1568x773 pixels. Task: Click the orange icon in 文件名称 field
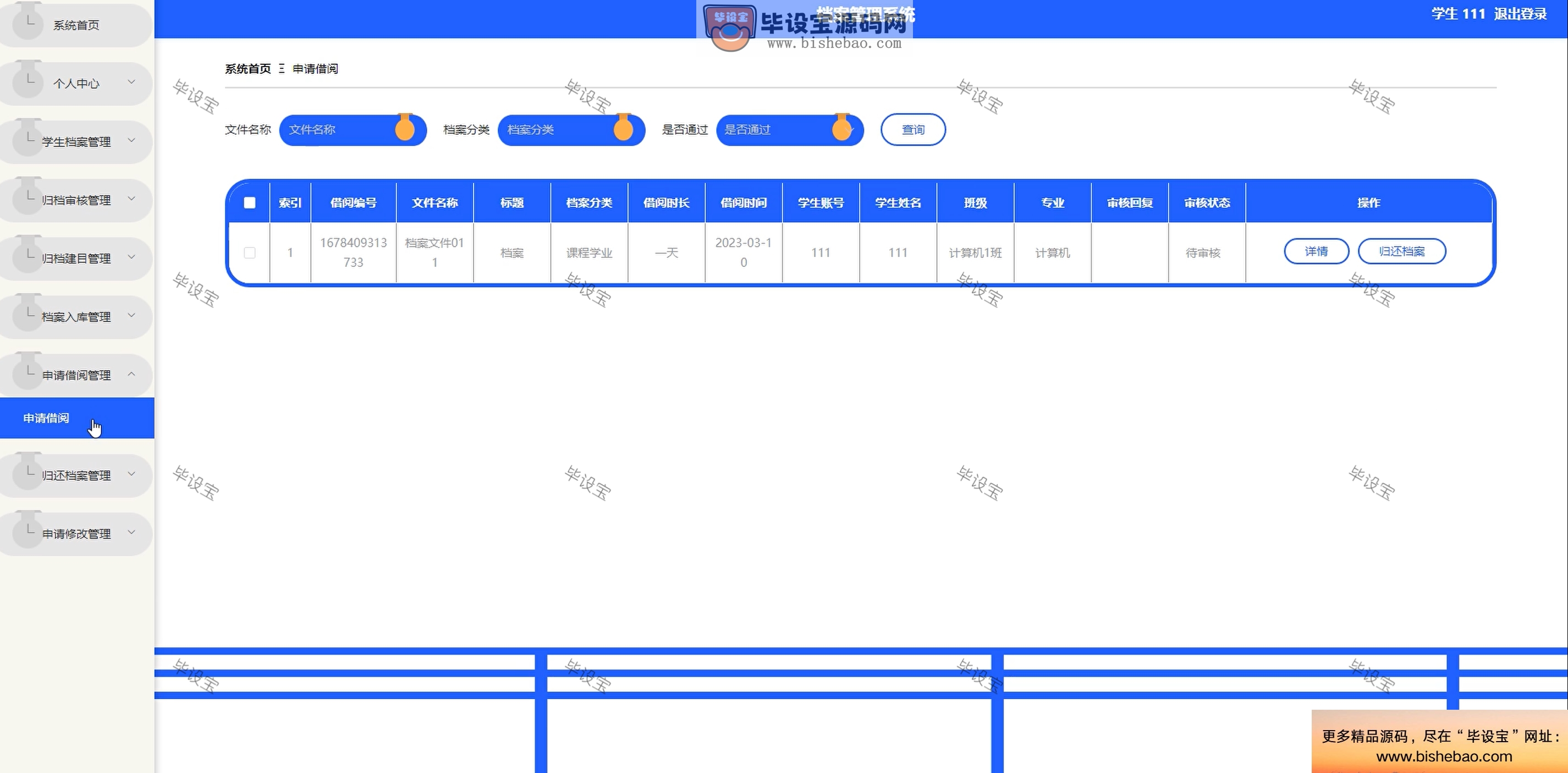(405, 128)
